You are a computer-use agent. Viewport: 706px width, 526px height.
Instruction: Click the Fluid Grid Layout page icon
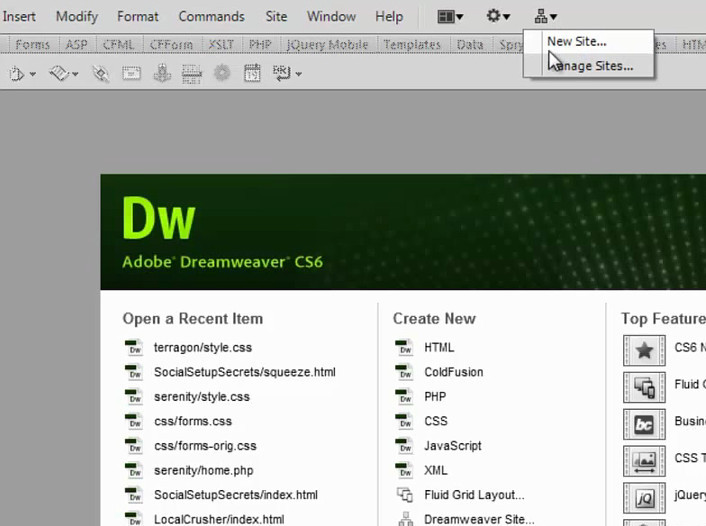coord(405,495)
